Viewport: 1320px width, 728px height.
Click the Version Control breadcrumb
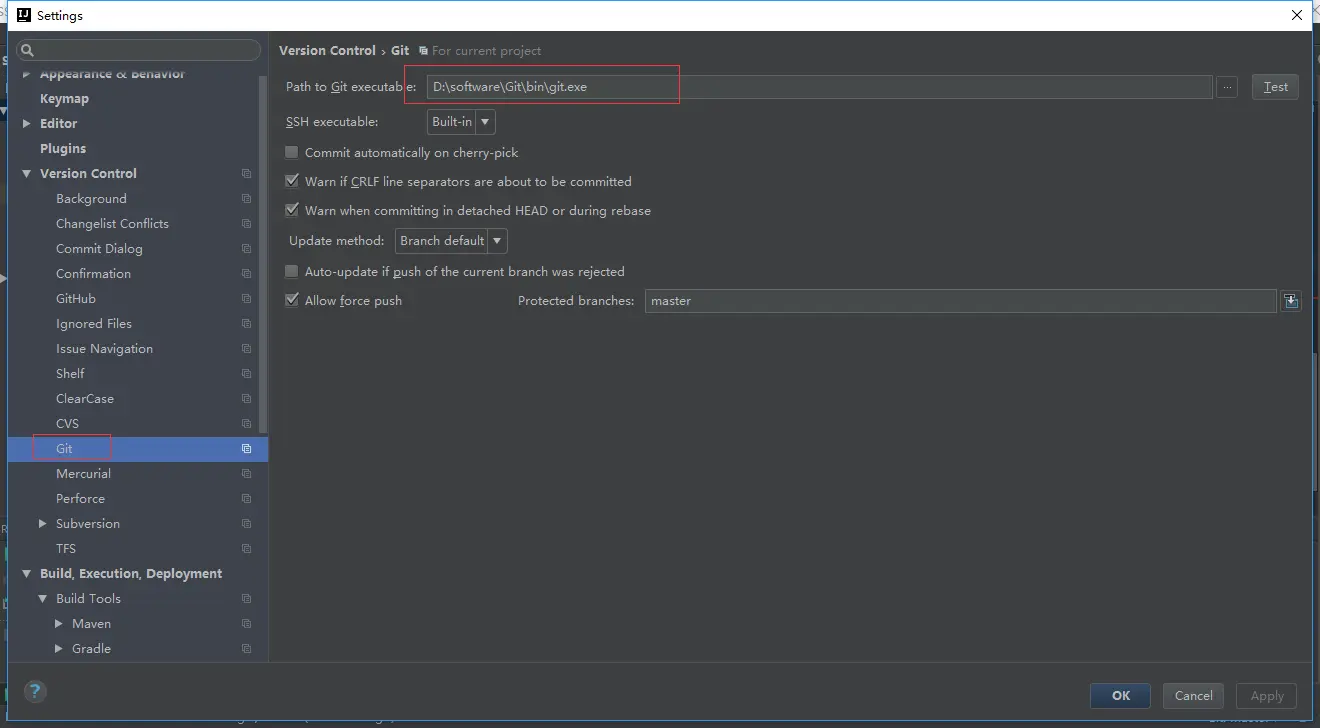327,51
